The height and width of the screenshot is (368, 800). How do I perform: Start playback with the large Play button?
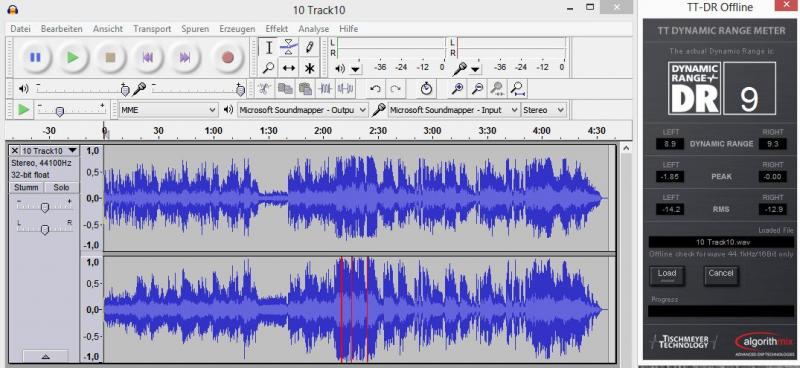point(72,57)
